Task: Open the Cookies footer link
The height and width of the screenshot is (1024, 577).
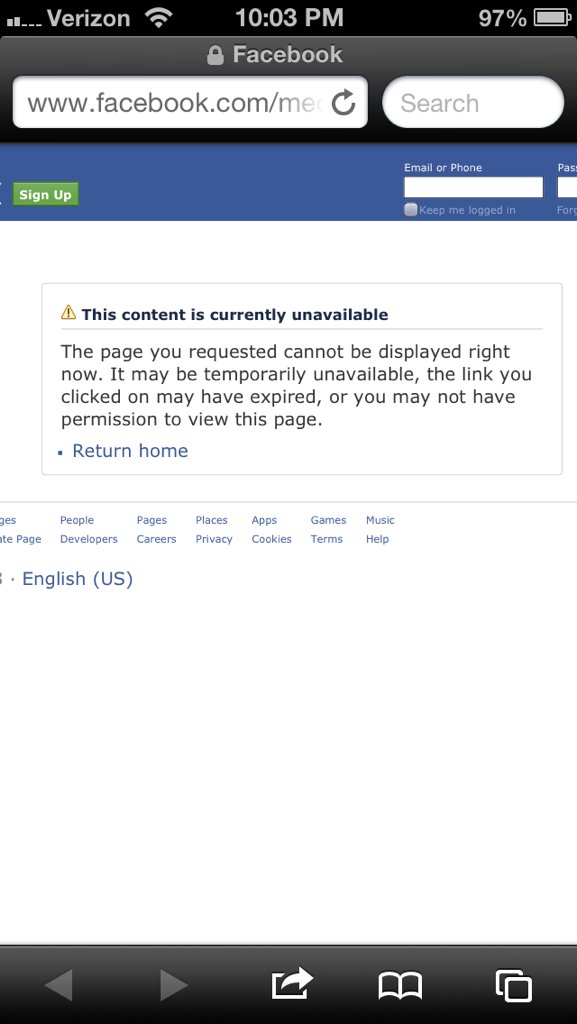Action: (x=272, y=539)
